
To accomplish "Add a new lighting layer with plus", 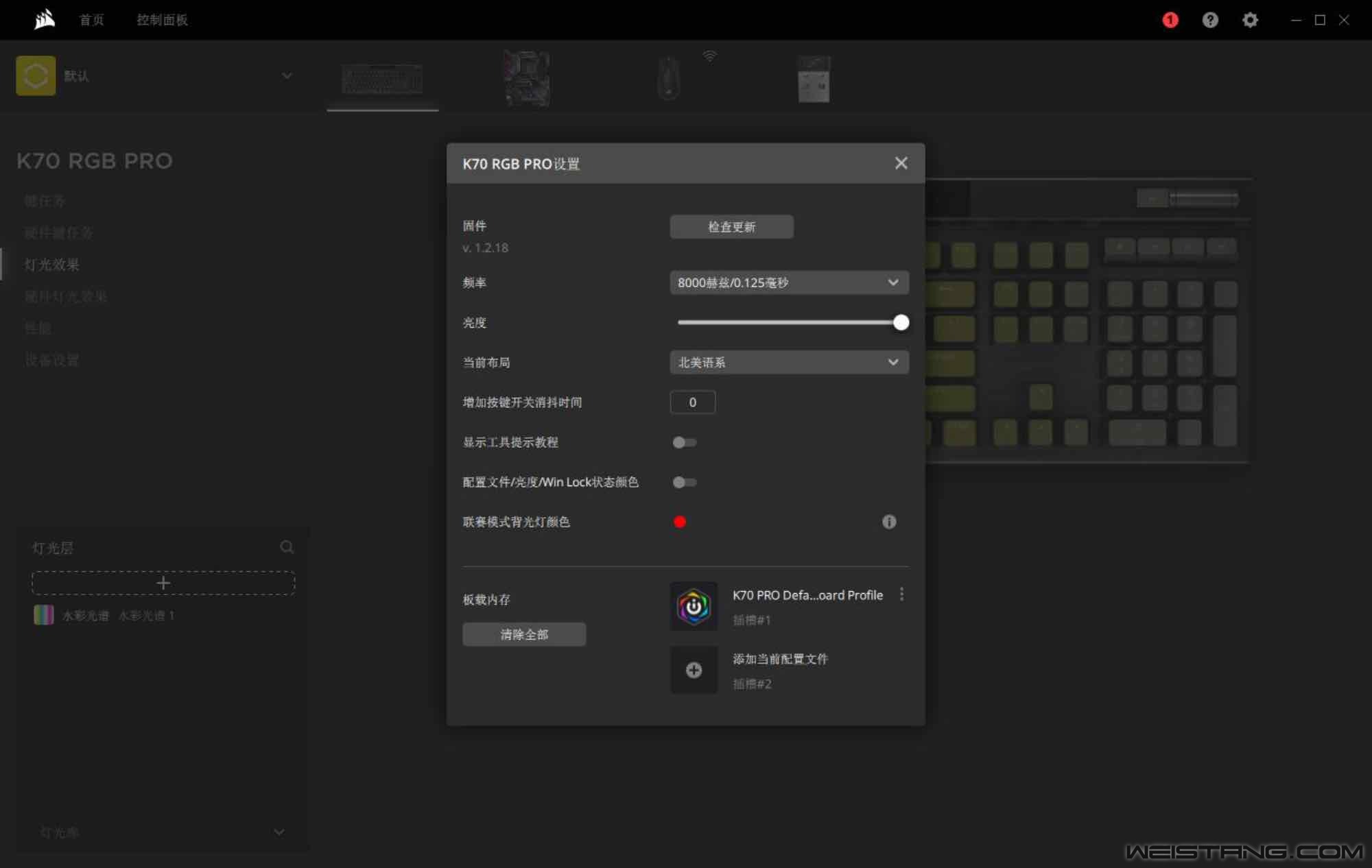I will click(163, 583).
